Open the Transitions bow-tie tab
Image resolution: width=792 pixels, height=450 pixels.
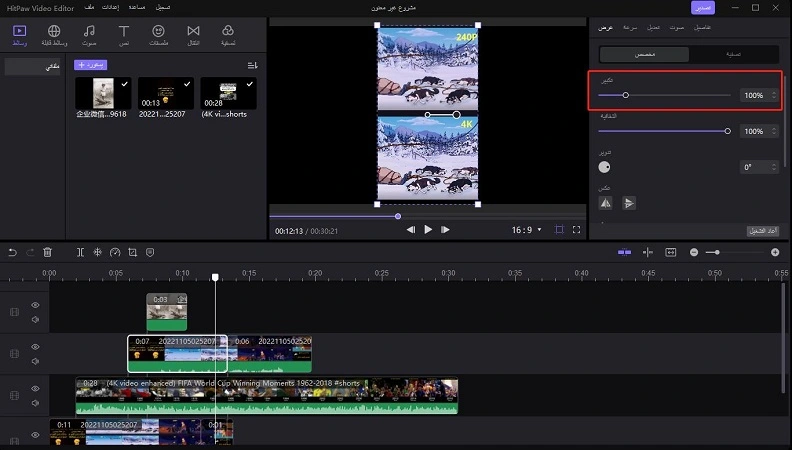(x=193, y=35)
